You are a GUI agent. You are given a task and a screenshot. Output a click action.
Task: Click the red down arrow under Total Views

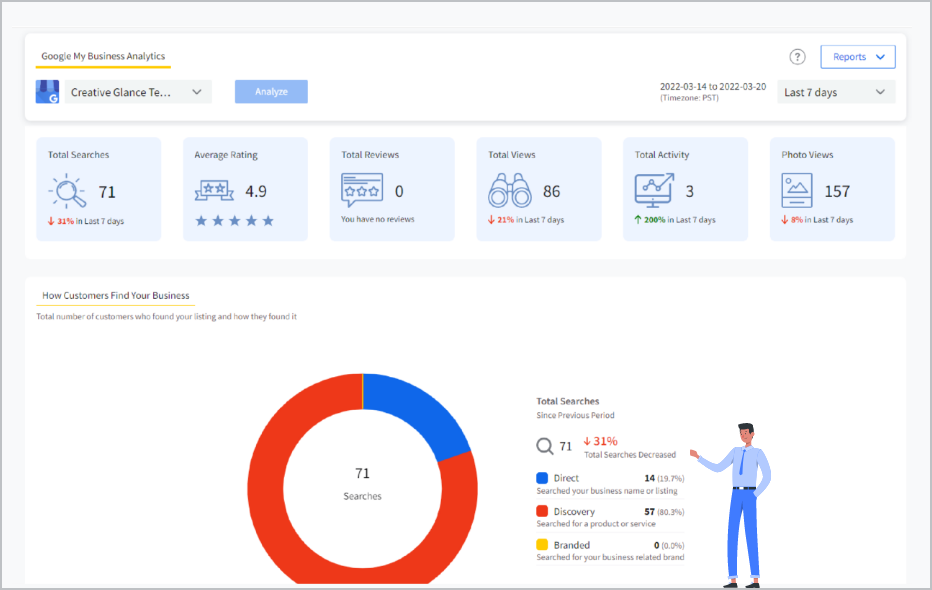coord(491,220)
